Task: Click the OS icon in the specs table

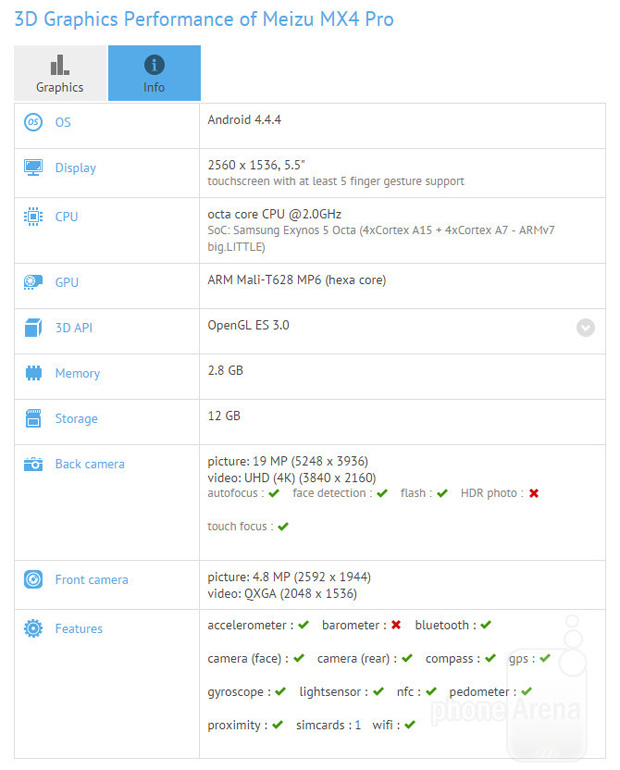Action: click(x=34, y=122)
